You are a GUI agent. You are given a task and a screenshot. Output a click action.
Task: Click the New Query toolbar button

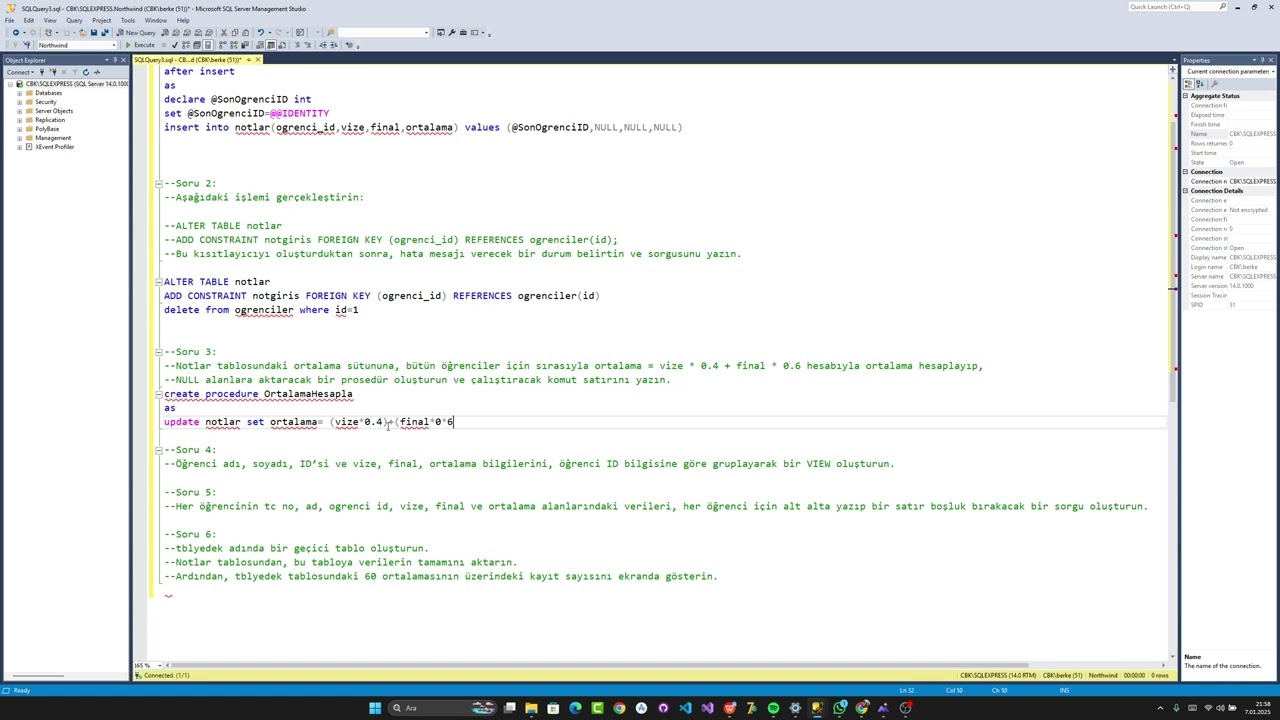point(136,32)
